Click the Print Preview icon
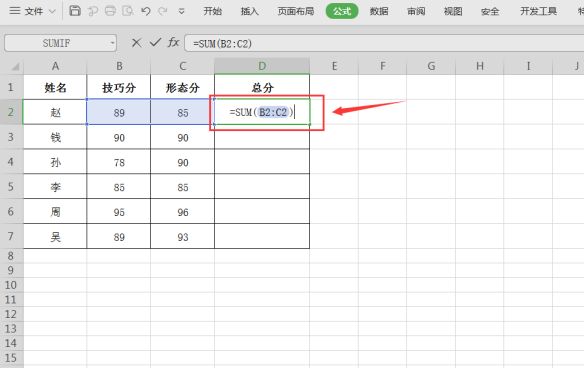Screen dimensions: 584x368 pos(128,11)
